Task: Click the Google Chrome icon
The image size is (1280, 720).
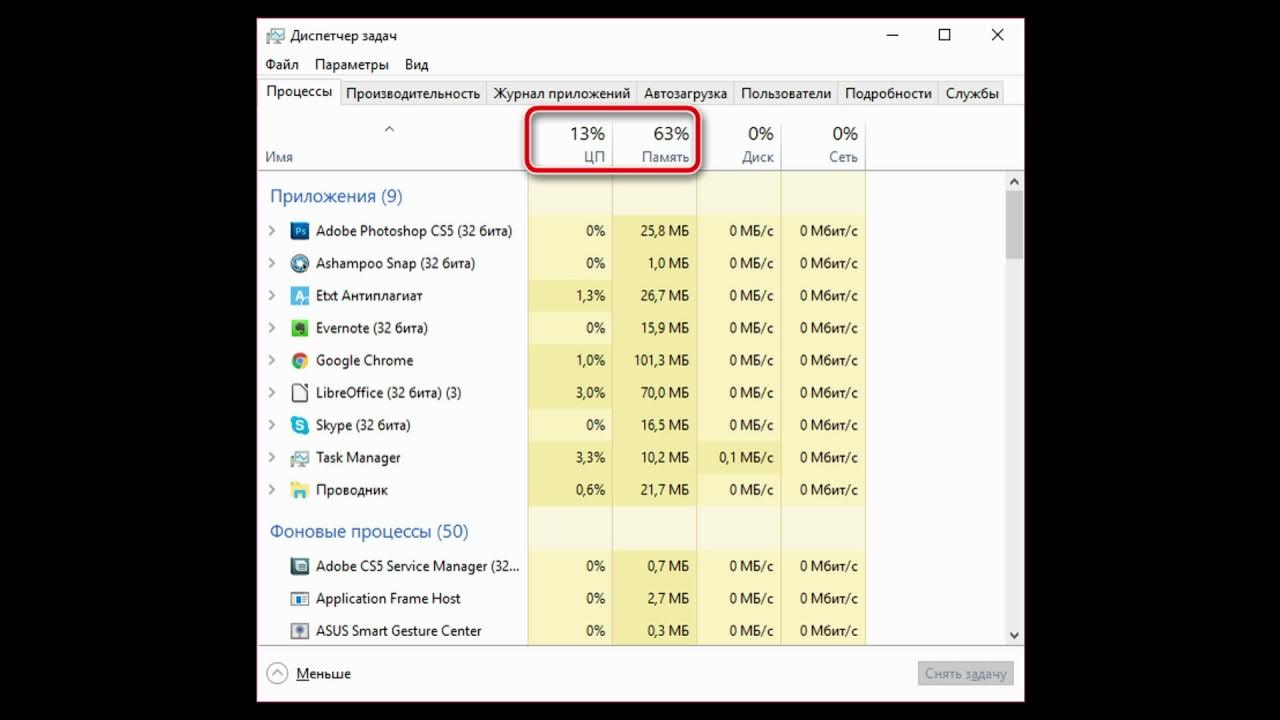Action: (x=299, y=361)
